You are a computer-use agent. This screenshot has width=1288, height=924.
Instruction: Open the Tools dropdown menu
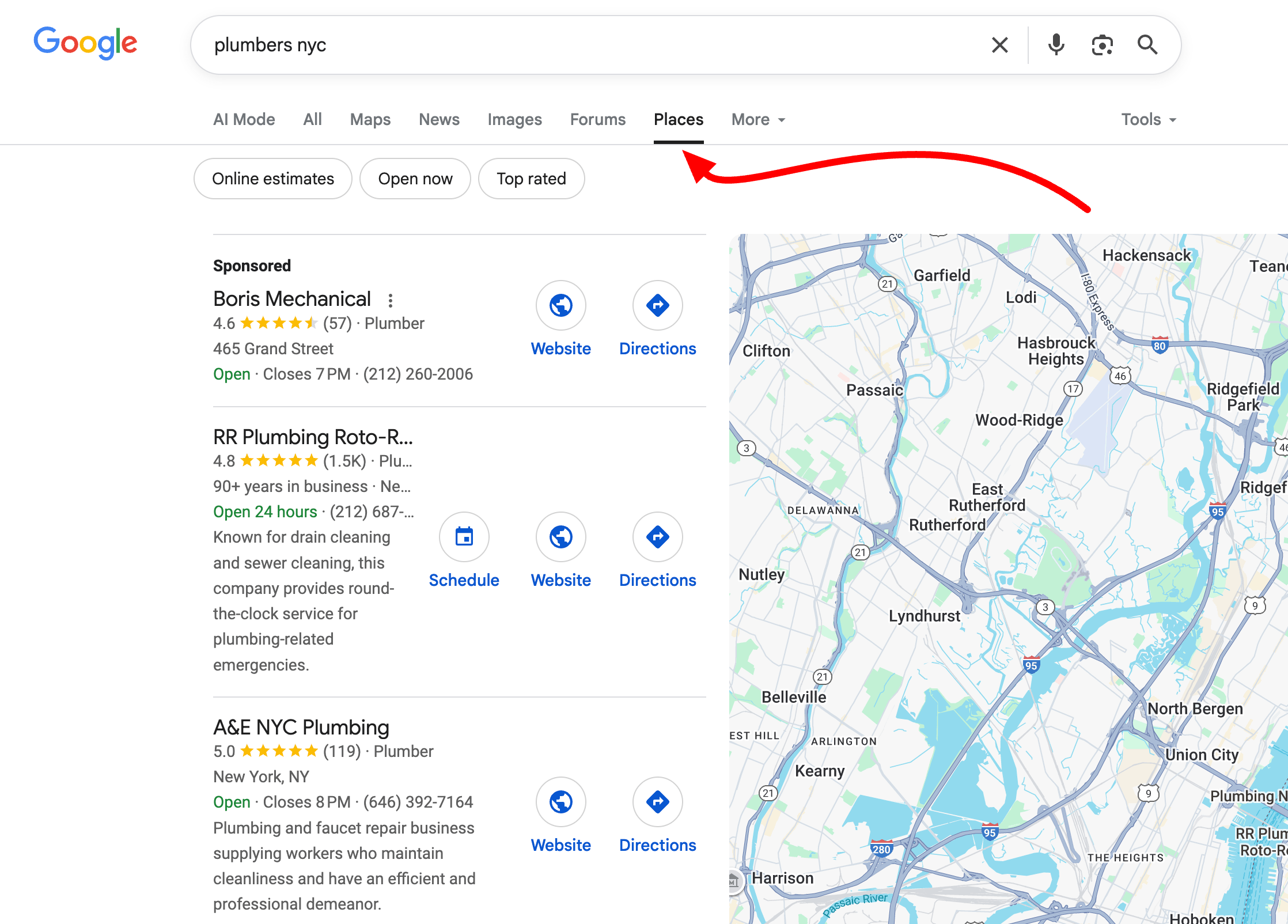point(1148,120)
